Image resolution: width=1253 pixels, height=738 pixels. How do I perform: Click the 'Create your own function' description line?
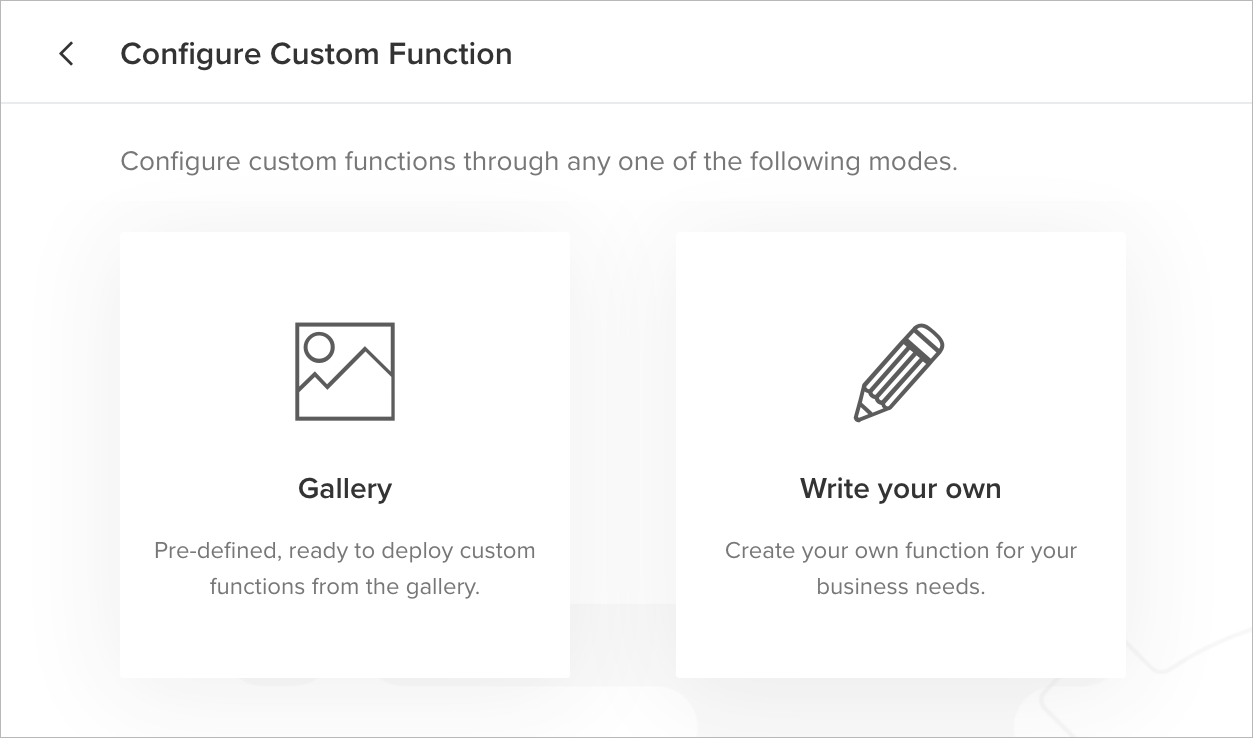(x=900, y=551)
